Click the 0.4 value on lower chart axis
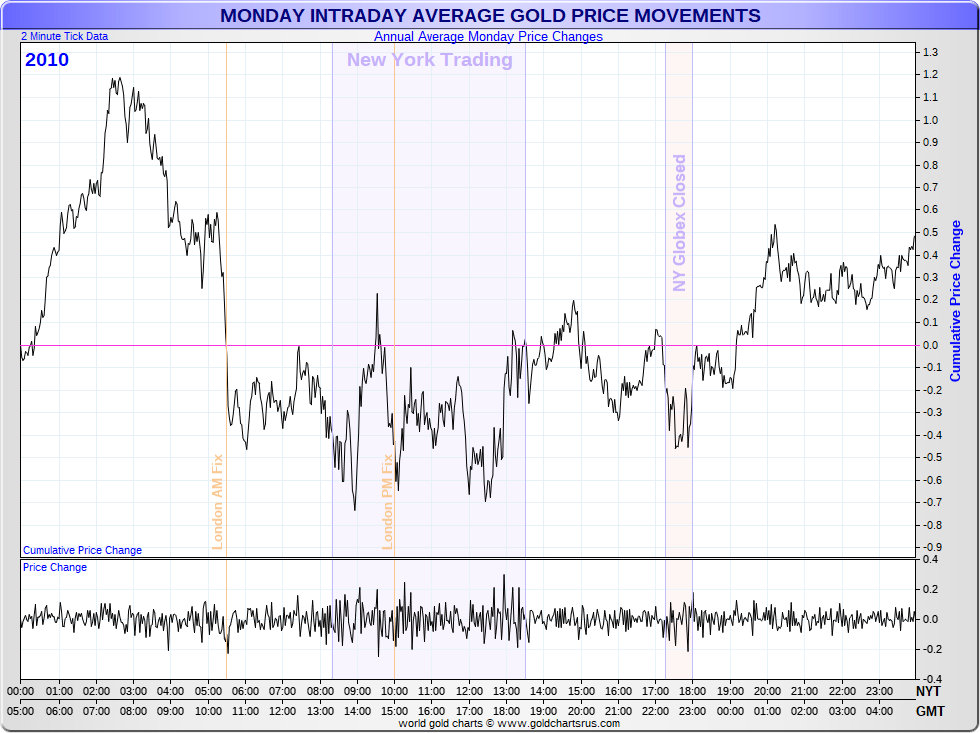This screenshot has height=733, width=980. pos(930,559)
